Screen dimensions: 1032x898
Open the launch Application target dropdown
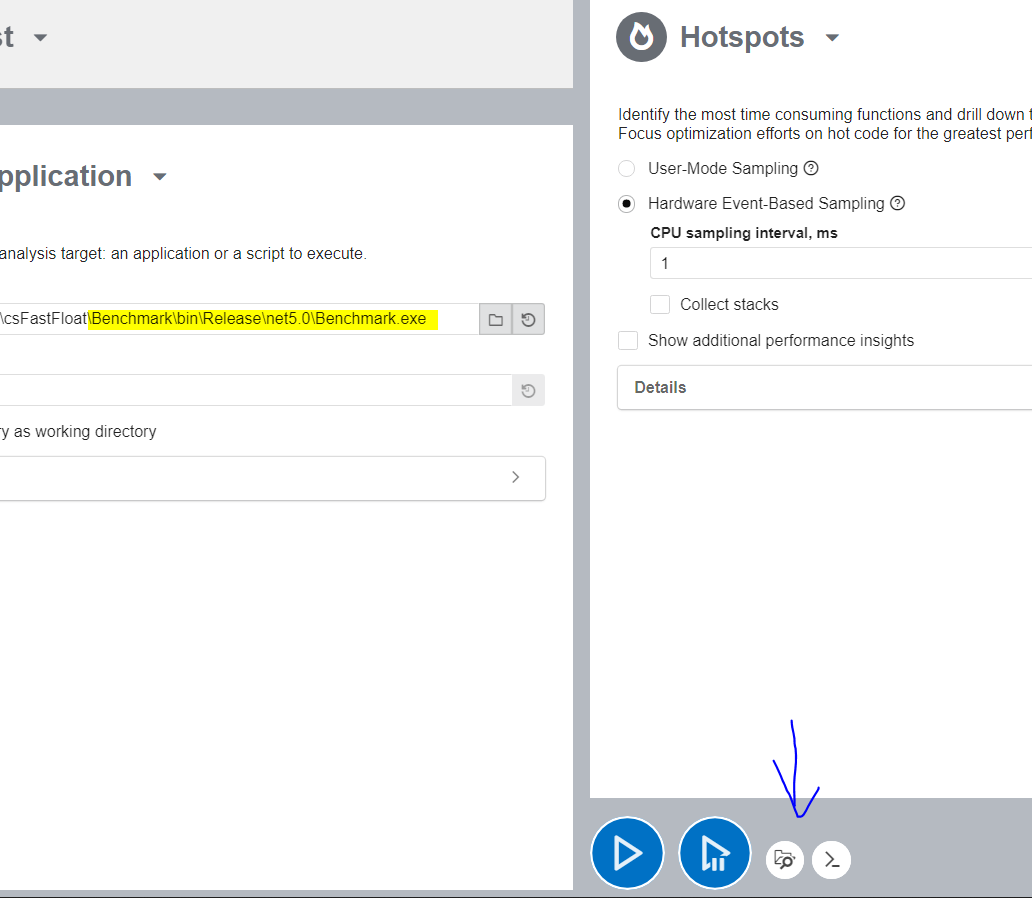tap(159, 176)
